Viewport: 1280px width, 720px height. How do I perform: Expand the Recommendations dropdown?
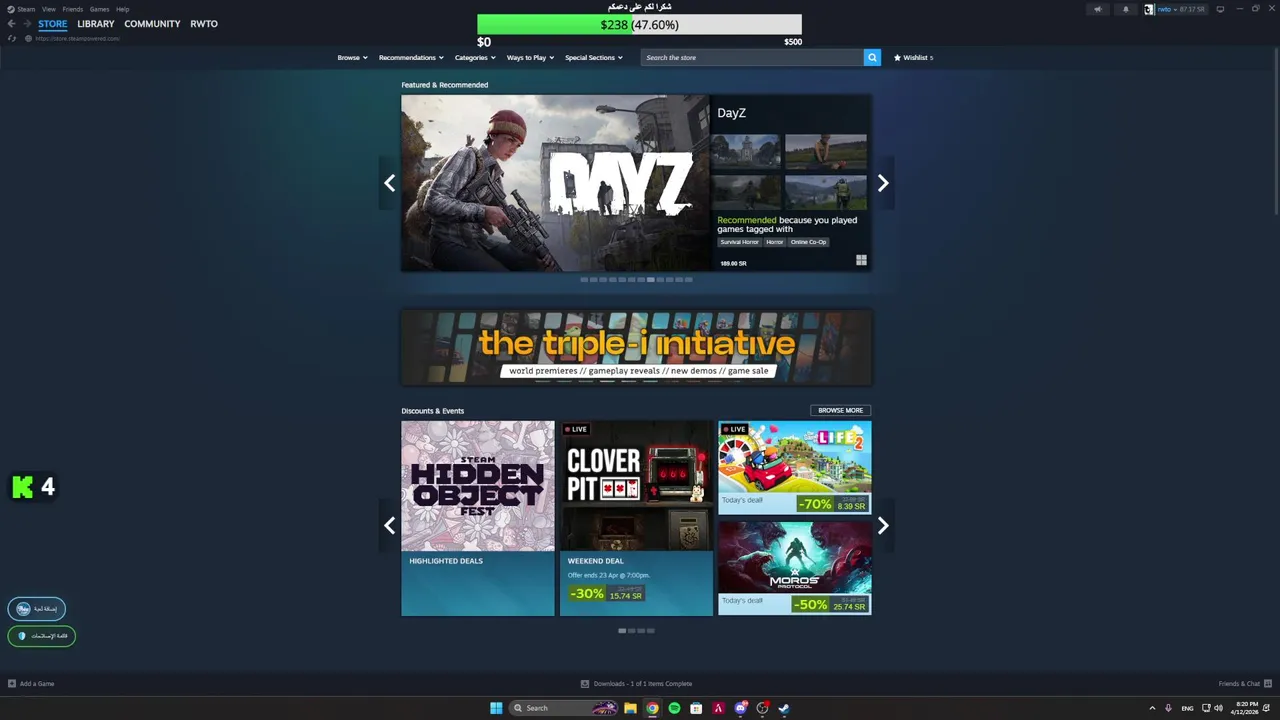click(411, 58)
